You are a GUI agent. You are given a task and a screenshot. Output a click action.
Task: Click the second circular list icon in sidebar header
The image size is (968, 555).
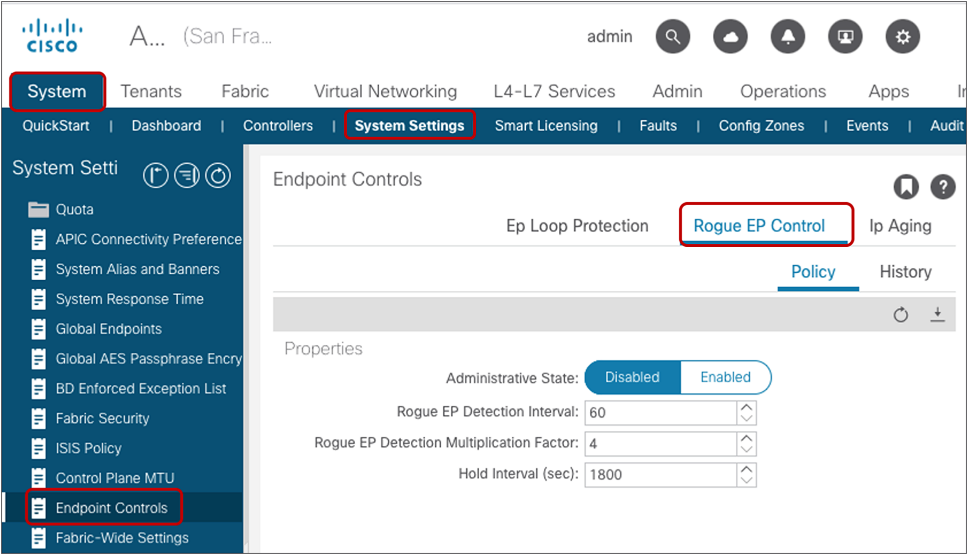pyautogui.click(x=186, y=175)
